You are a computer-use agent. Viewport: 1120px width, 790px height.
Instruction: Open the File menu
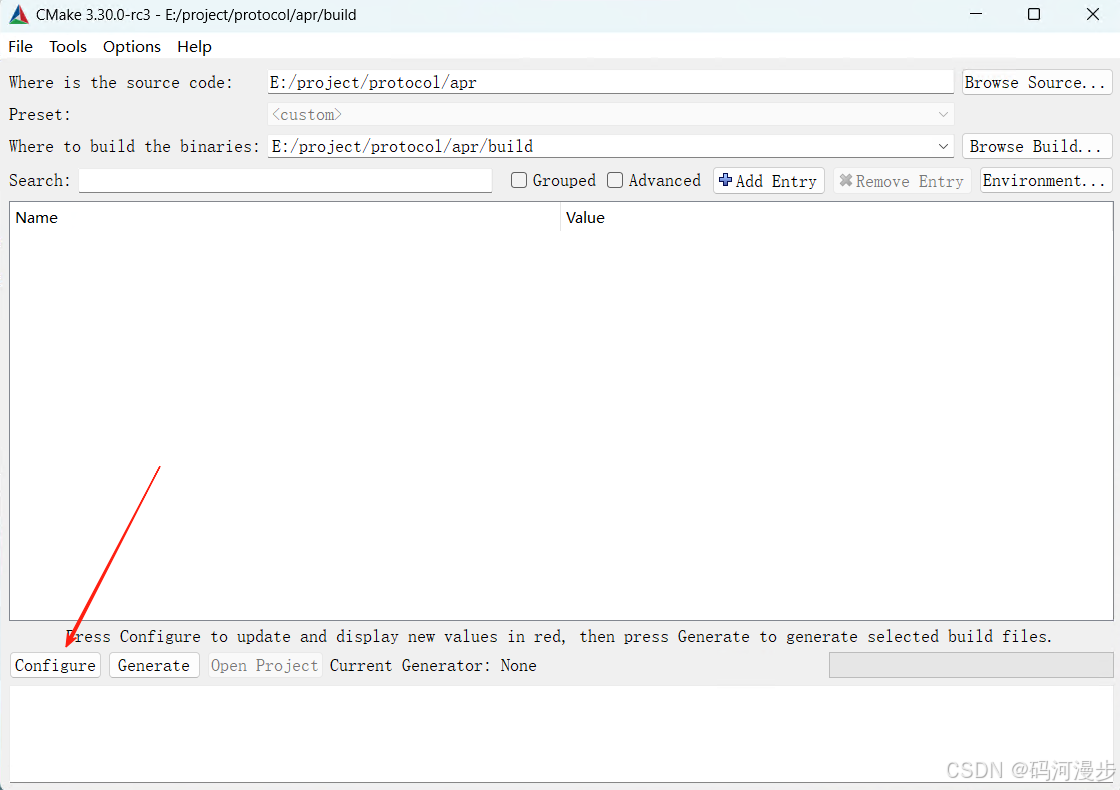[x=21, y=46]
